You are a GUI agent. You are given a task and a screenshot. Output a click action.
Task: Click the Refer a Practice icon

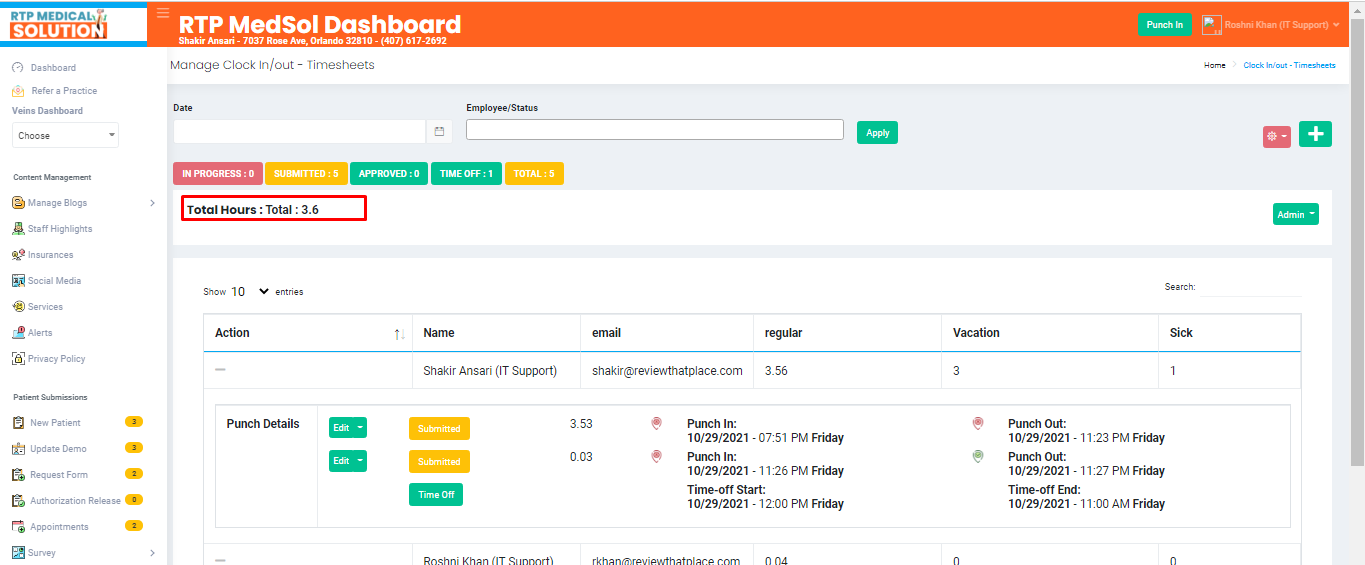(18, 91)
